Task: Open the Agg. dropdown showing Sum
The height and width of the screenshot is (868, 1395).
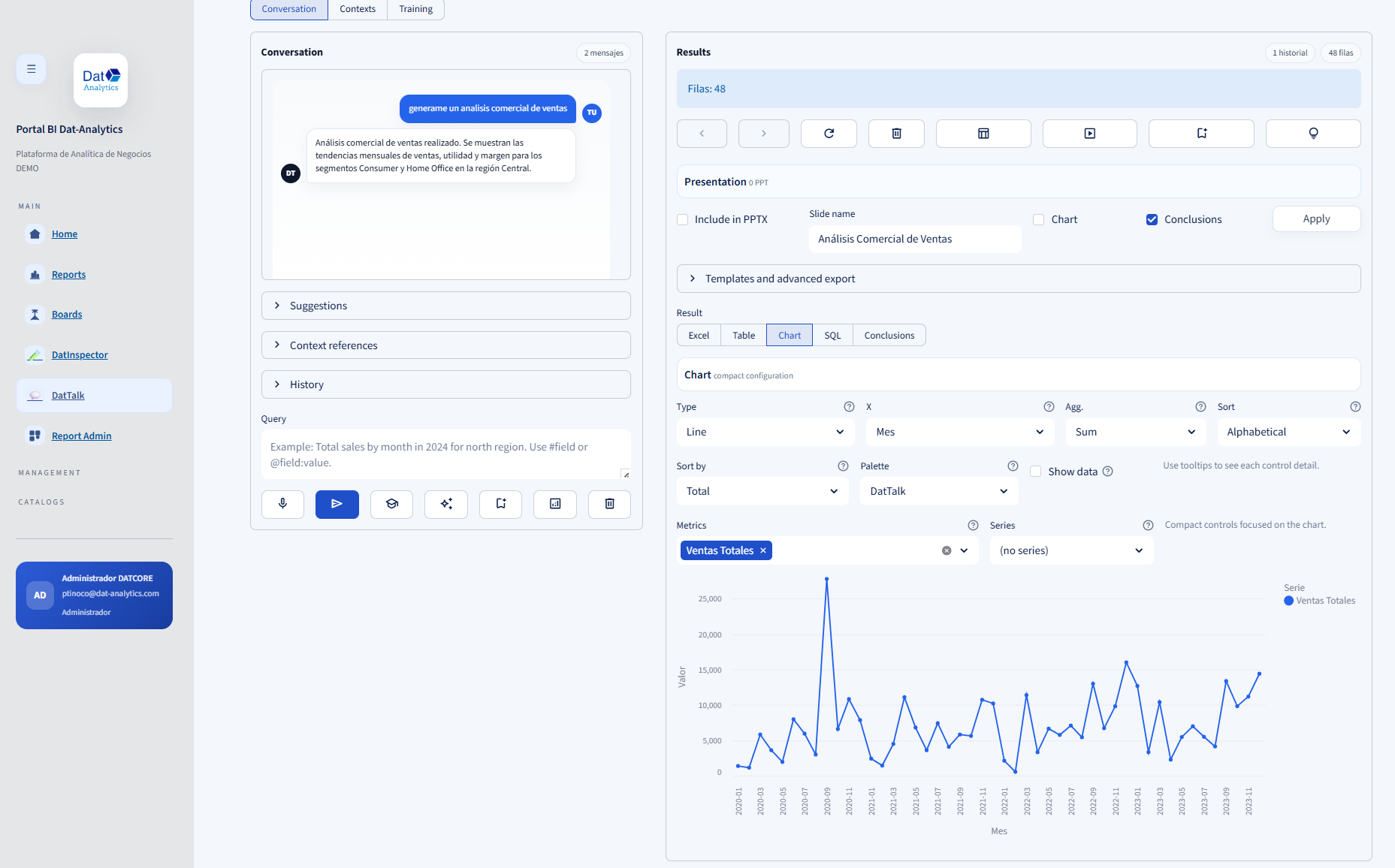Action: tap(1135, 432)
